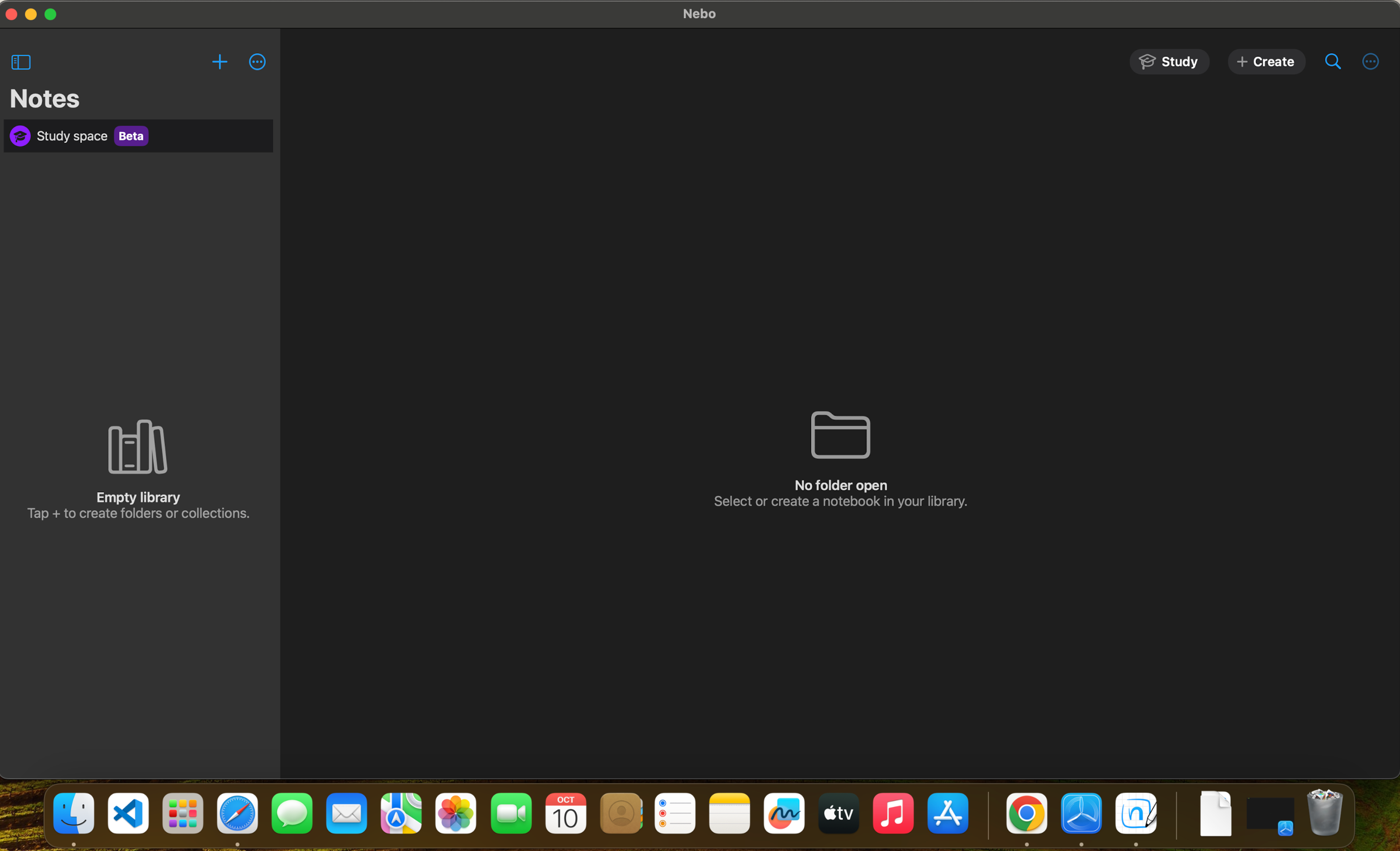Click the search magnifier icon
Image resolution: width=1400 pixels, height=851 pixels.
coord(1332,62)
